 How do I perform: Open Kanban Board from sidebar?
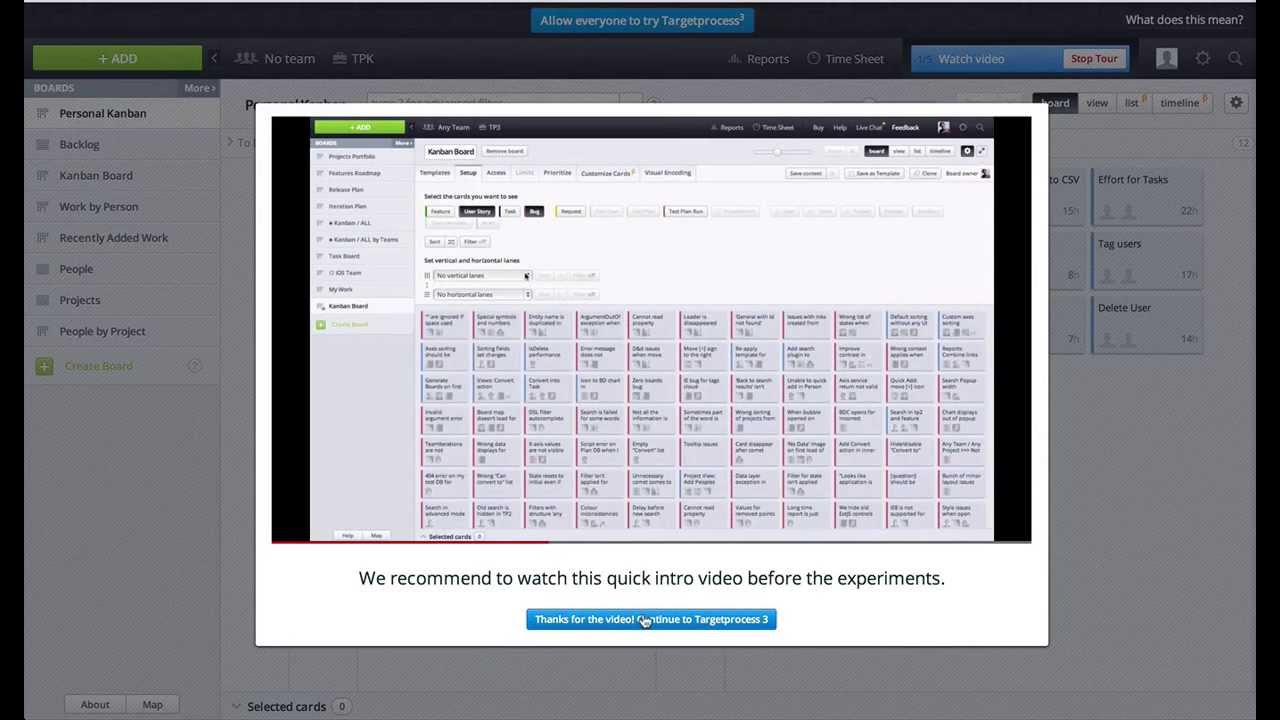tap(121, 175)
